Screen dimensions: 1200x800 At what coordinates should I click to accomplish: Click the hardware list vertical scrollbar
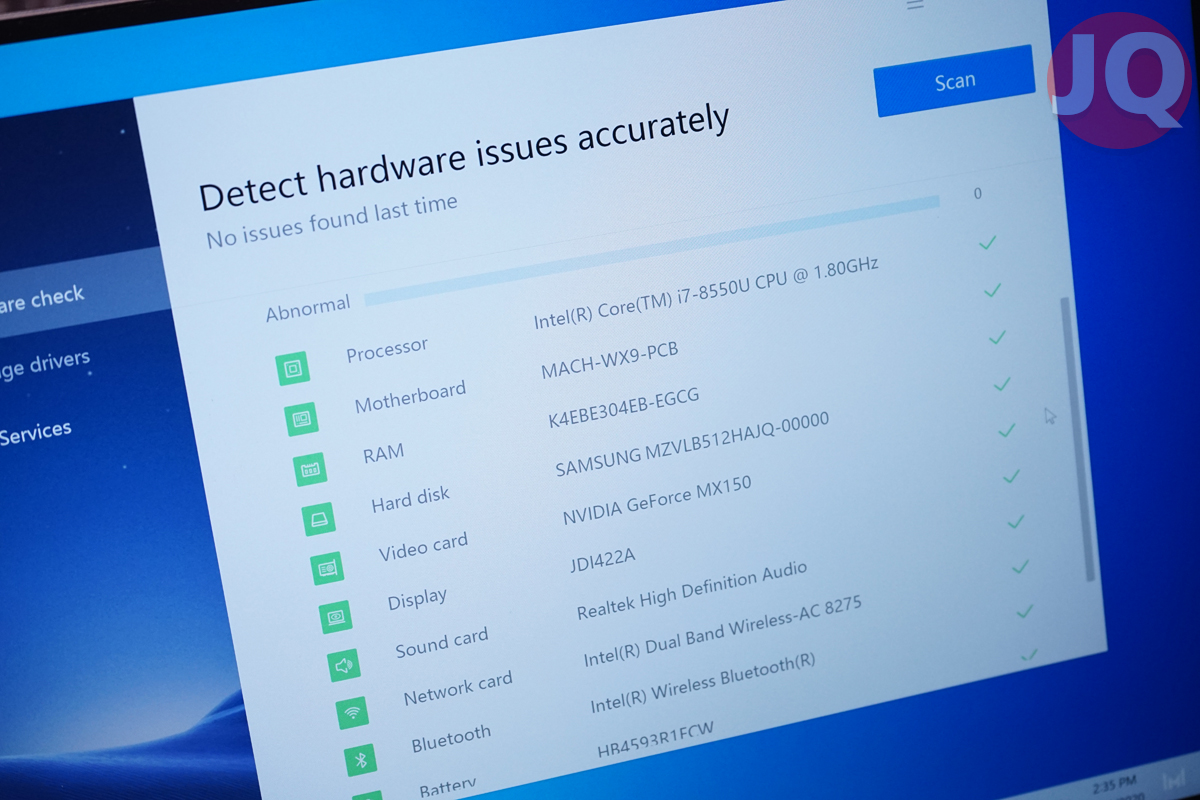click(x=1076, y=438)
